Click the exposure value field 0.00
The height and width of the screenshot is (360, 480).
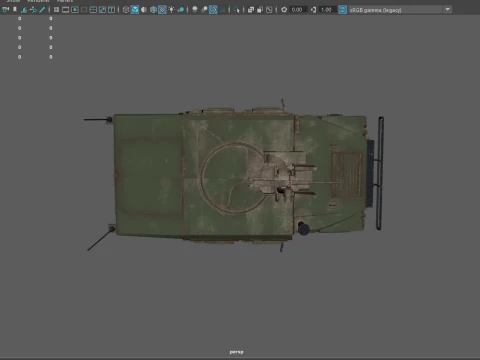(298, 10)
